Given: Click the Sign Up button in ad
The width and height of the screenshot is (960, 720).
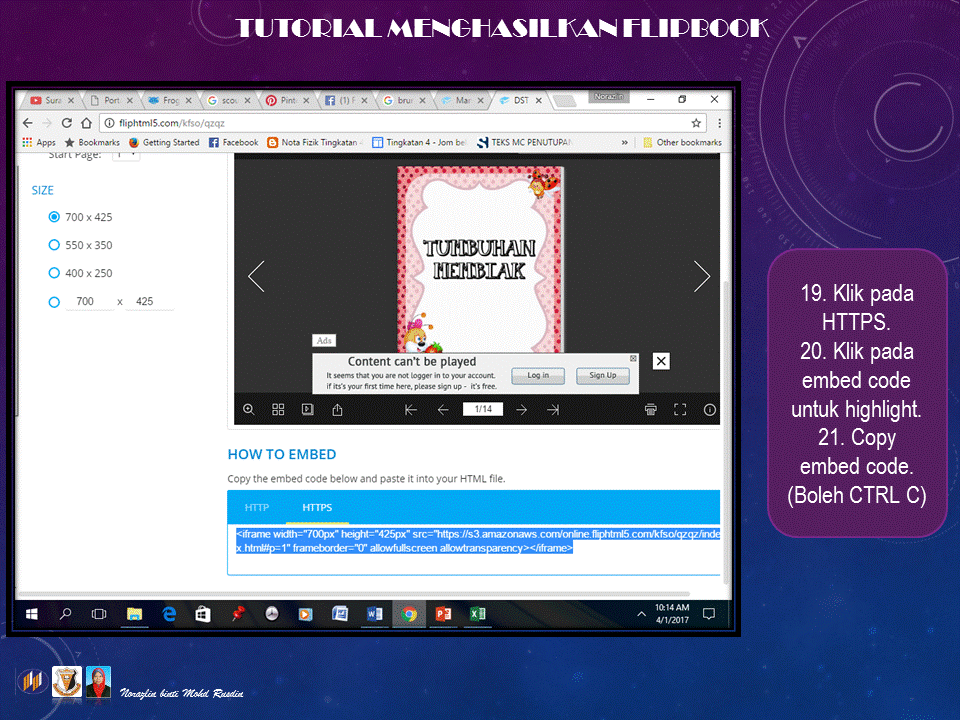Looking at the screenshot, I should point(603,375).
